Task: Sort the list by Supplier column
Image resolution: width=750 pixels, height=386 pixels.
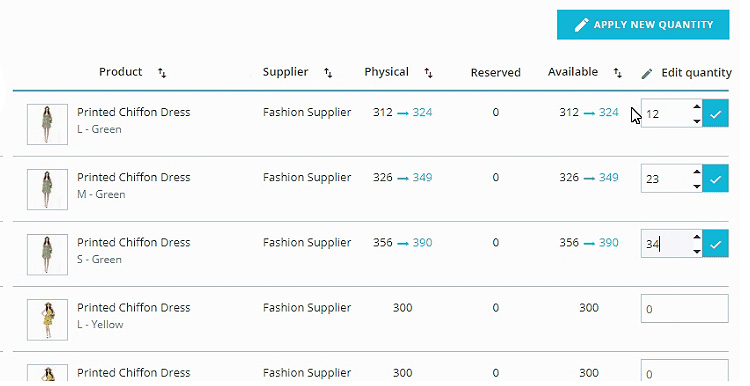Action: pos(328,73)
